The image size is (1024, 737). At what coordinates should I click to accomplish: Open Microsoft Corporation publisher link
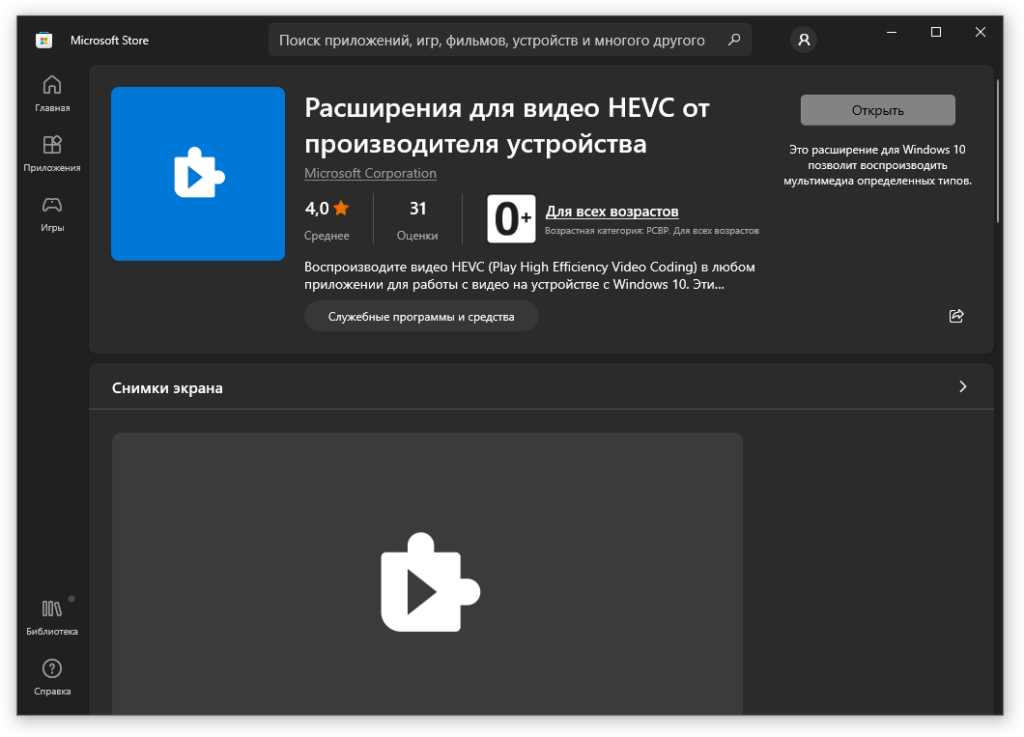click(370, 173)
